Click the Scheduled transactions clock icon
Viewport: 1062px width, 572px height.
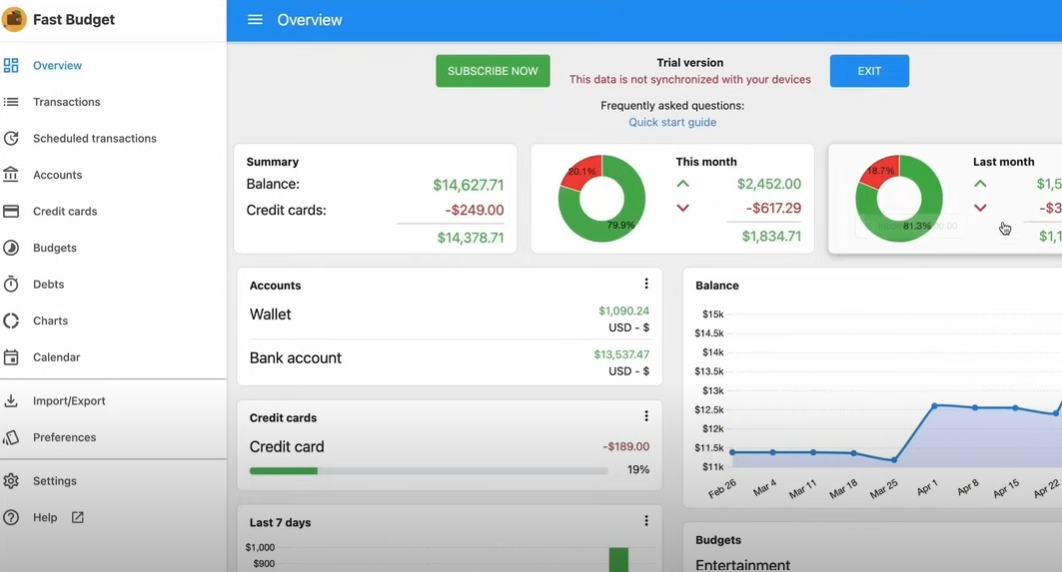(x=11, y=138)
